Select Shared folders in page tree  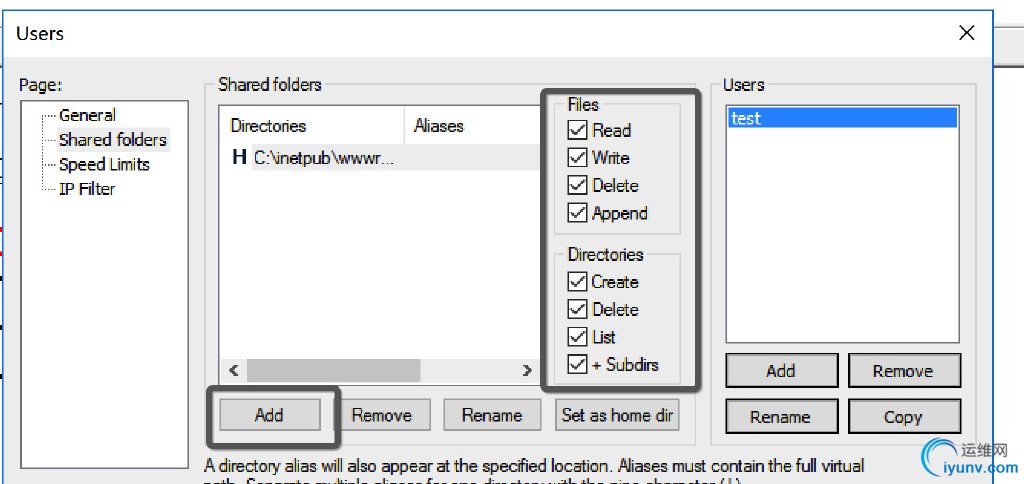(x=113, y=140)
